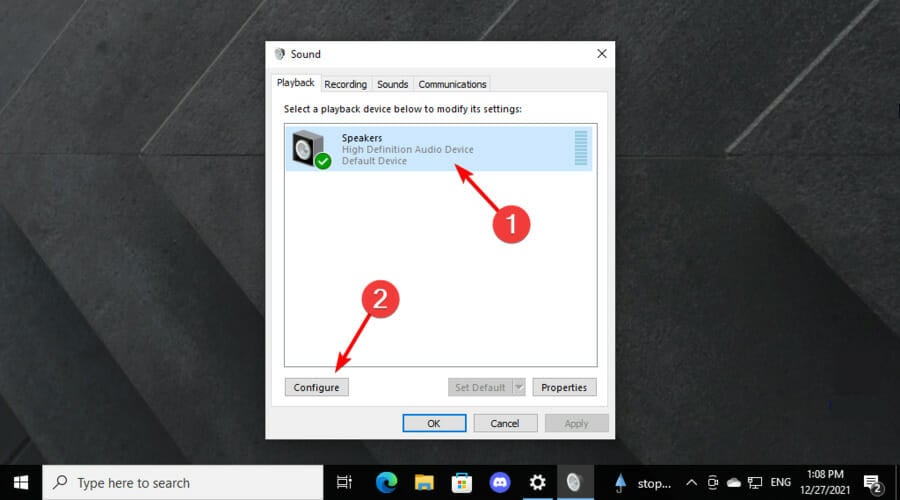Click the ENG language indicator
The width and height of the screenshot is (900, 500).
point(780,483)
